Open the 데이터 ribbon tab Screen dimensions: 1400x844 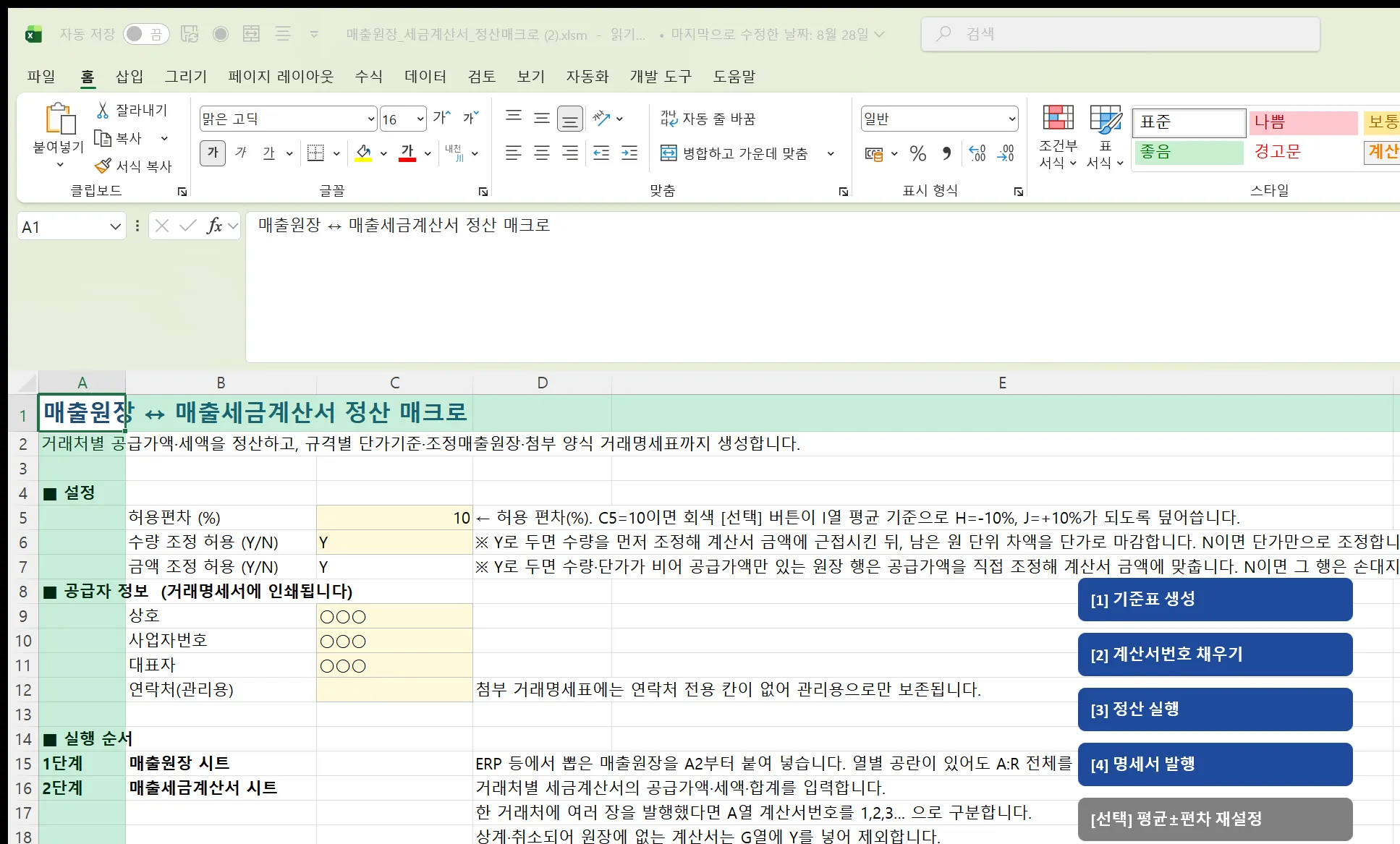pyautogui.click(x=425, y=76)
